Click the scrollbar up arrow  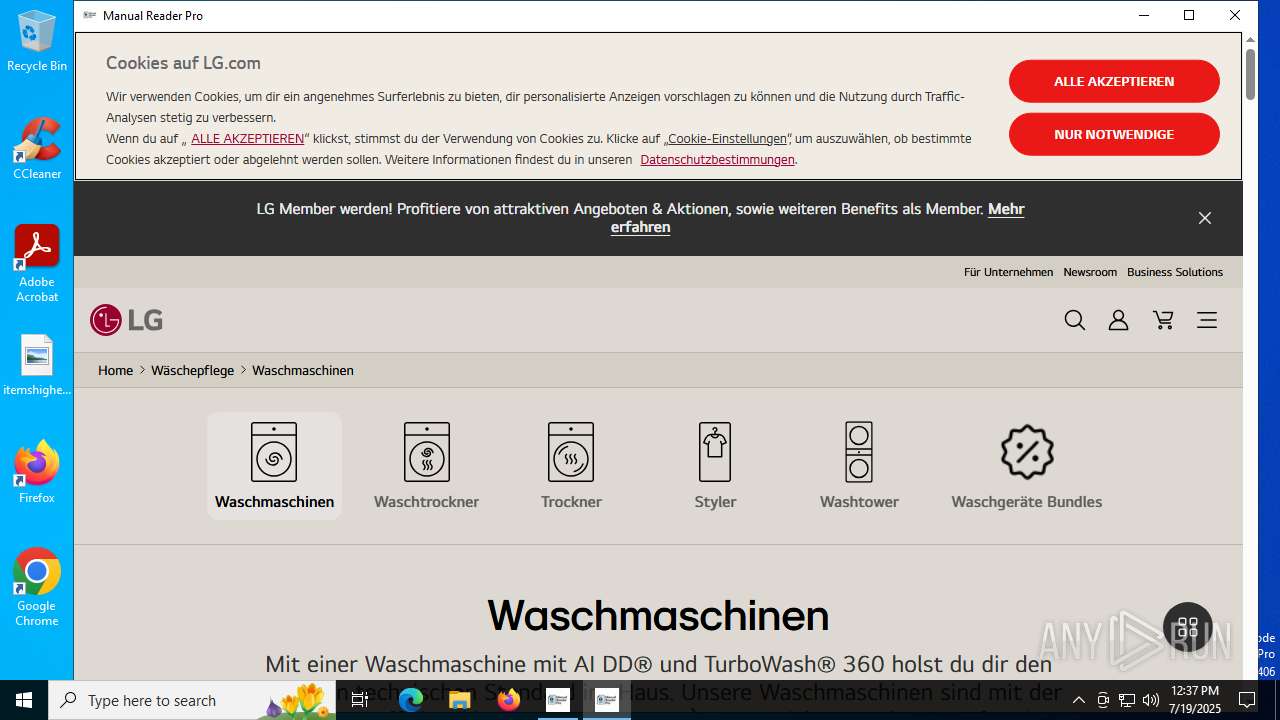1250,39
